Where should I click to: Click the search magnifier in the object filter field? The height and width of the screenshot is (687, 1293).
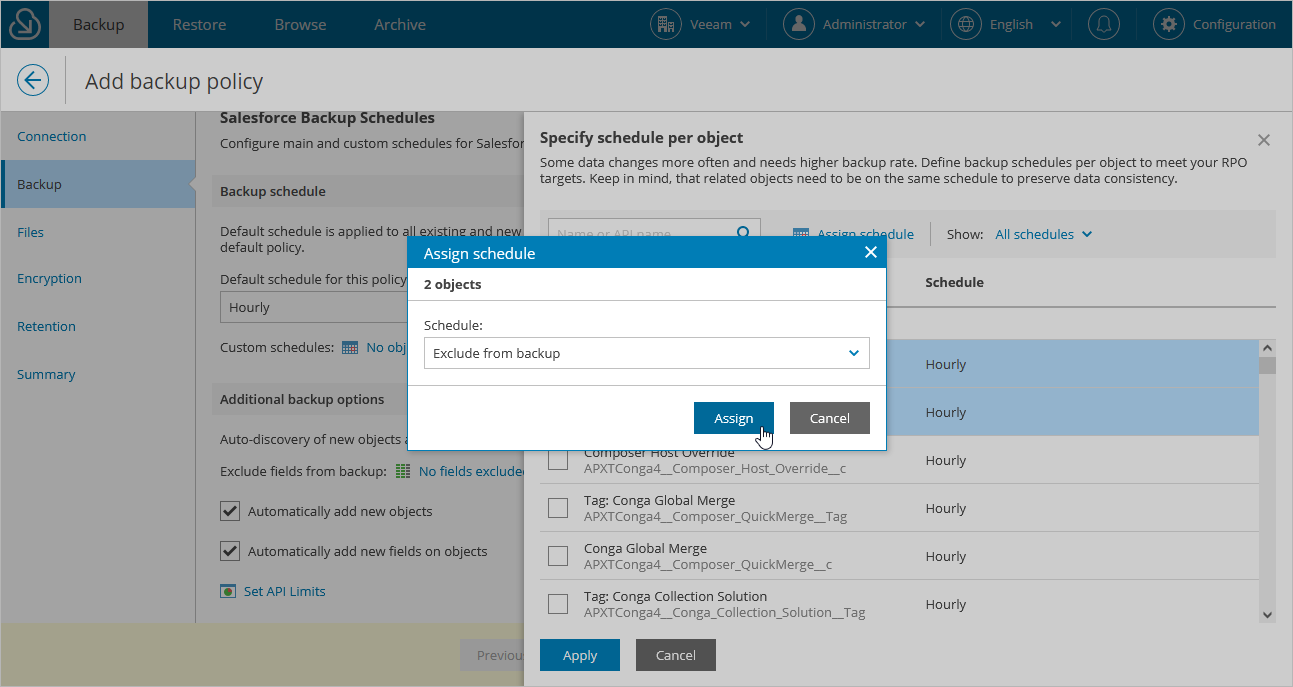(742, 231)
